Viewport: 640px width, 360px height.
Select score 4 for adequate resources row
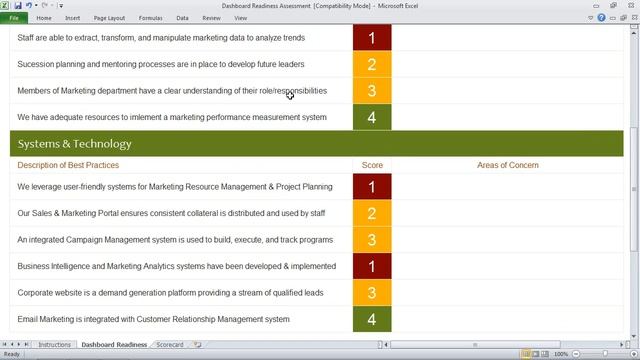click(x=372, y=117)
